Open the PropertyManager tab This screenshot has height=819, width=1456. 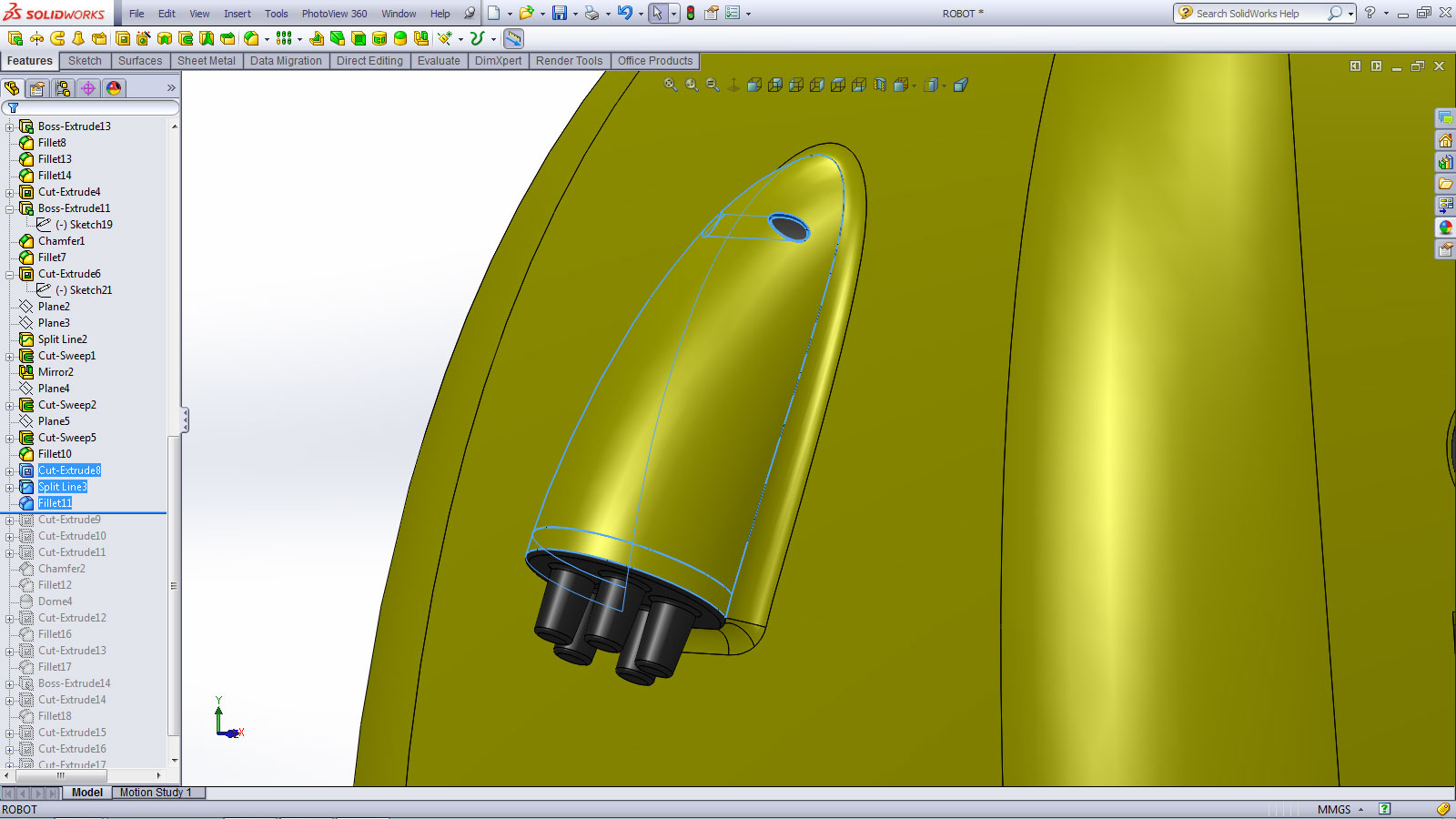click(x=37, y=88)
